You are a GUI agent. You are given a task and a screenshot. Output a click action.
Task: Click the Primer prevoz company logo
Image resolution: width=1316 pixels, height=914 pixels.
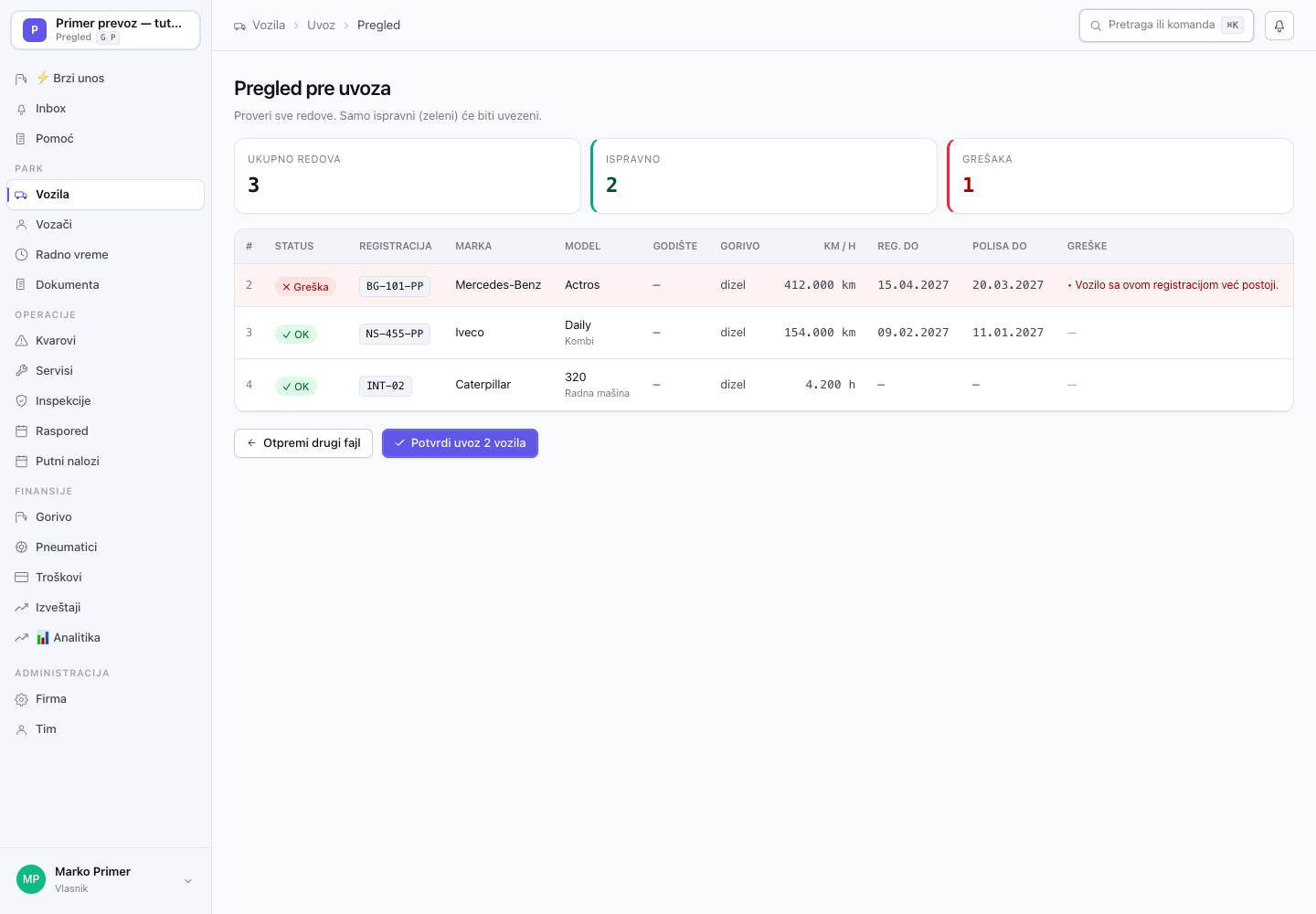click(34, 30)
